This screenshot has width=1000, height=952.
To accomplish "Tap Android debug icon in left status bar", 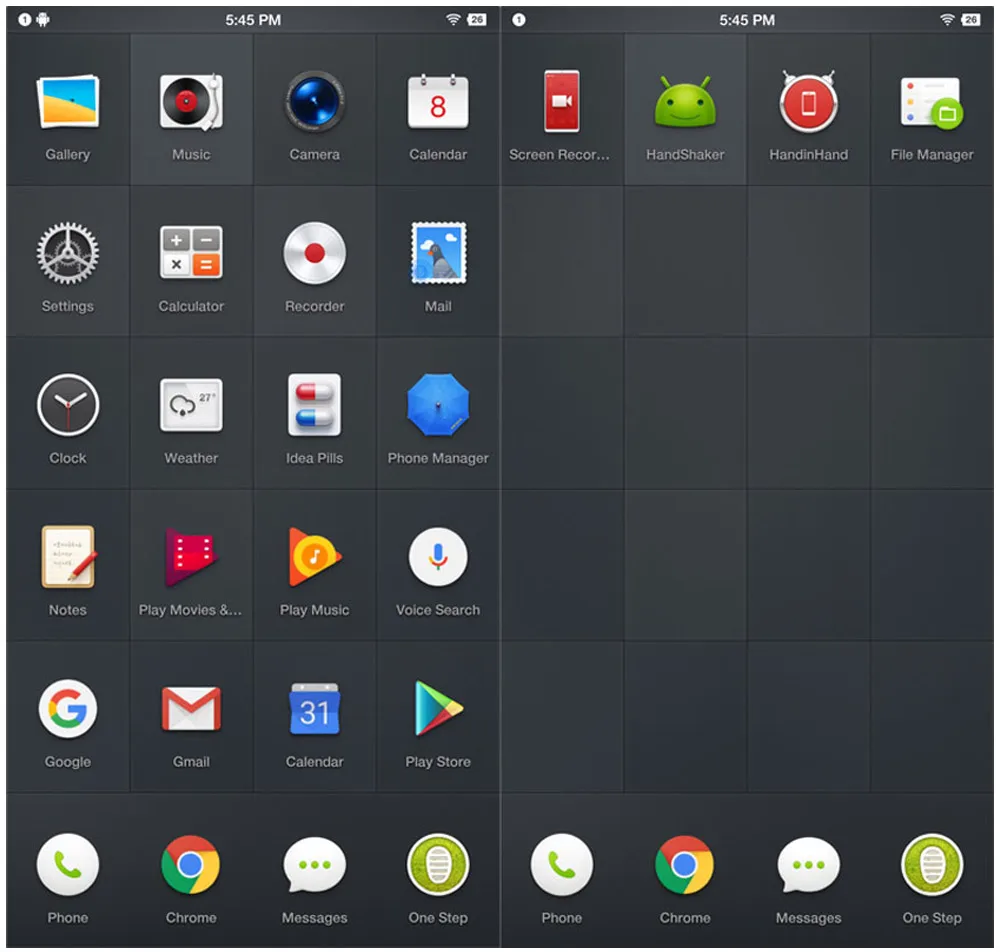I will tap(43, 20).
